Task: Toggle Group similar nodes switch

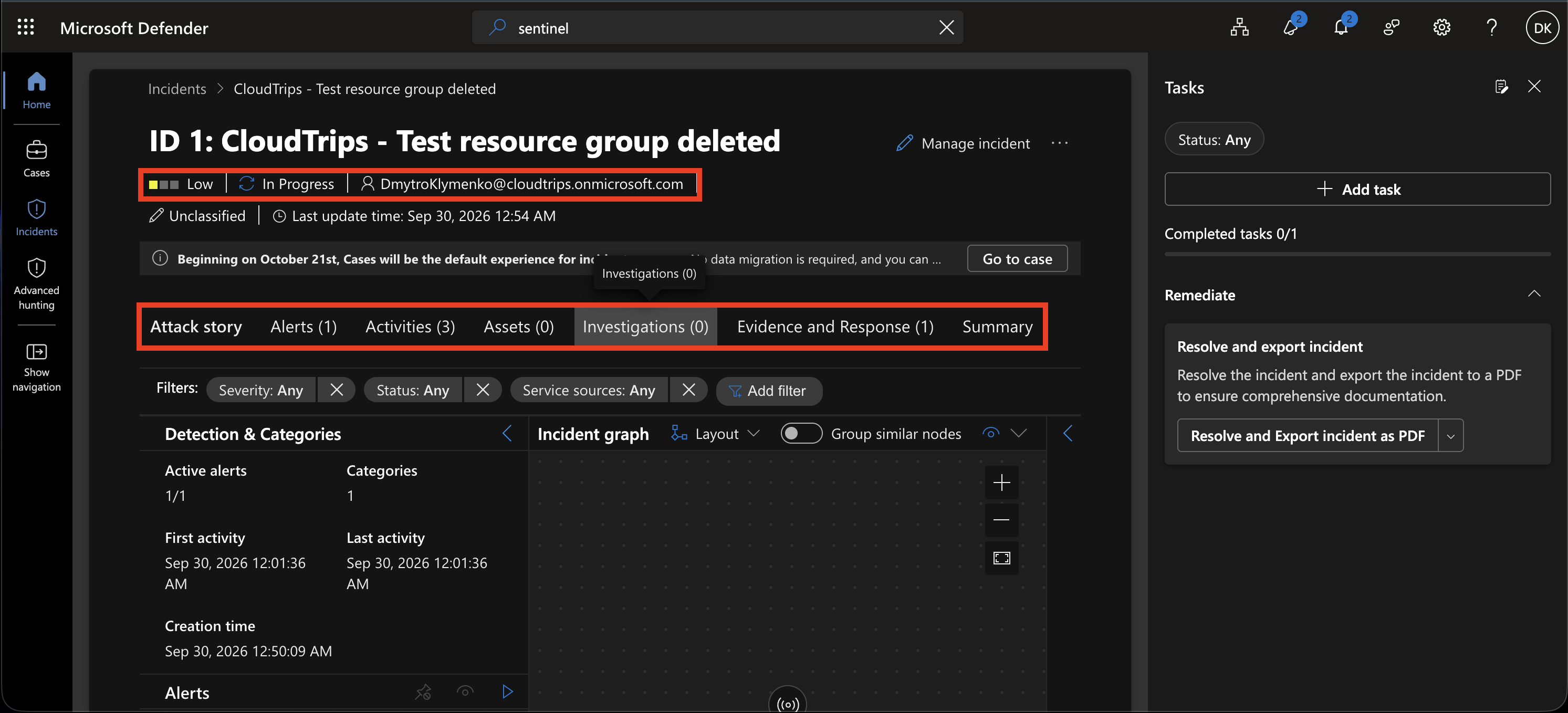Action: coord(801,434)
